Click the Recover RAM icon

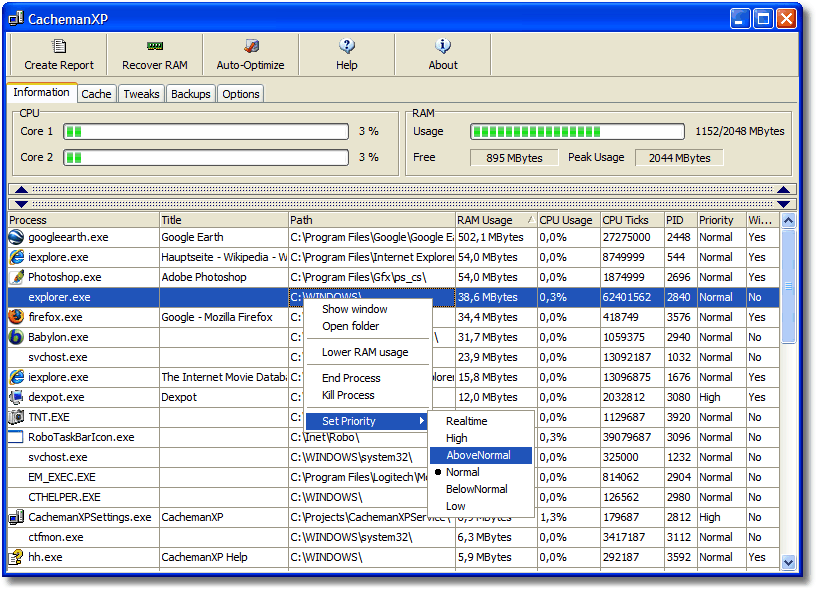coord(154,47)
